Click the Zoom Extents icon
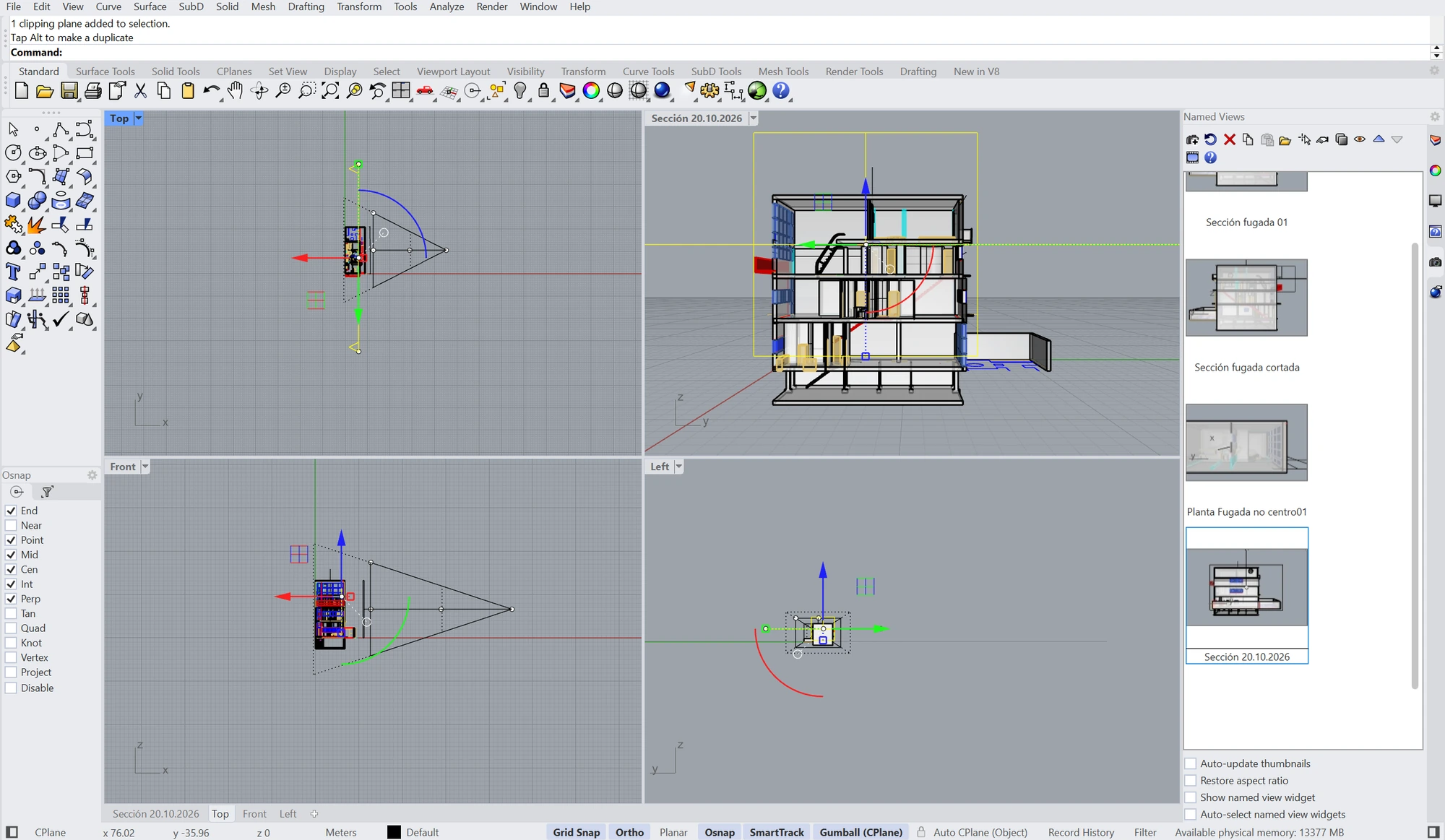This screenshot has height=840, width=1445. [330, 91]
